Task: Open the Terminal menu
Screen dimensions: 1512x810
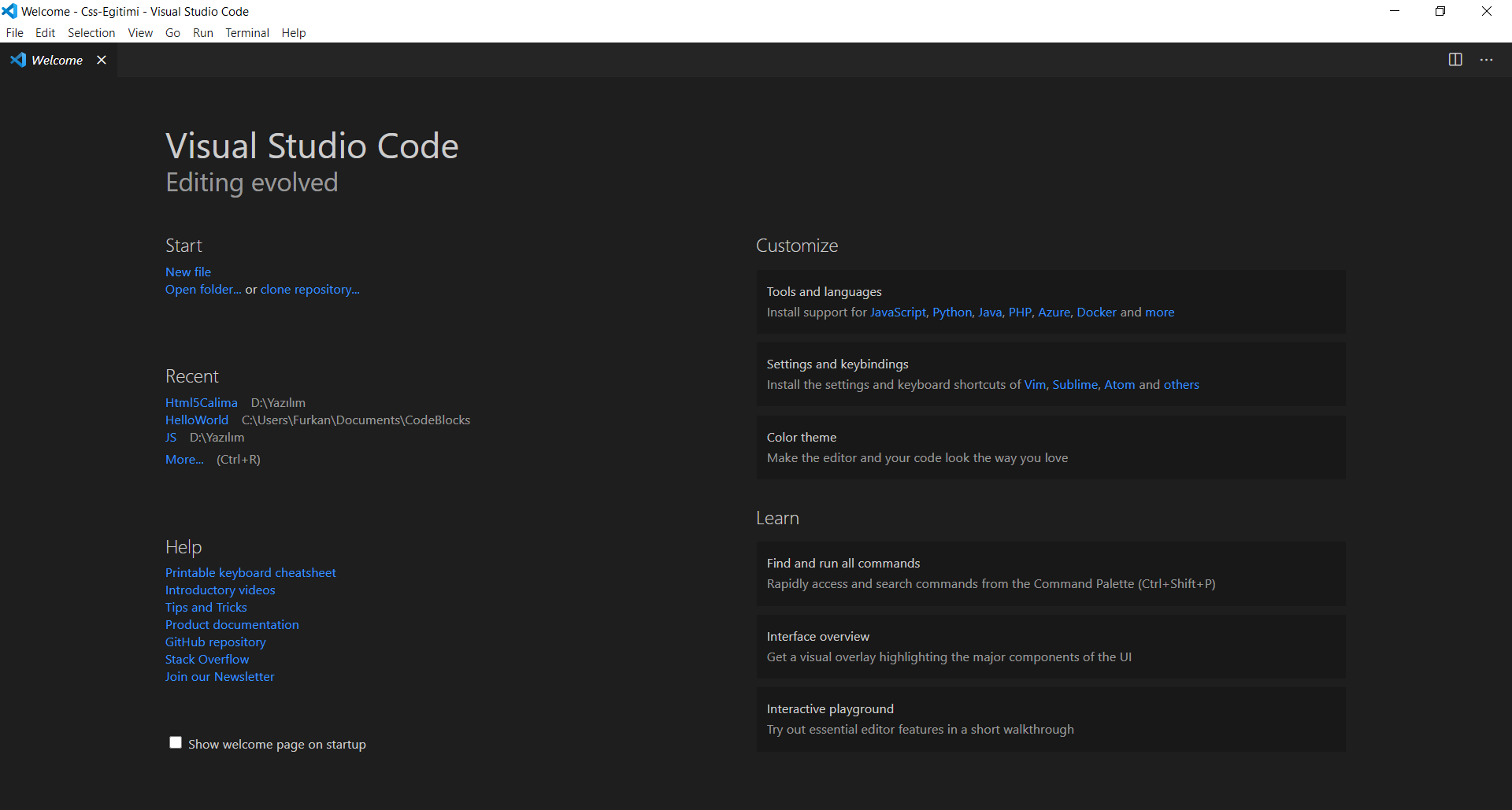Action: [x=246, y=32]
